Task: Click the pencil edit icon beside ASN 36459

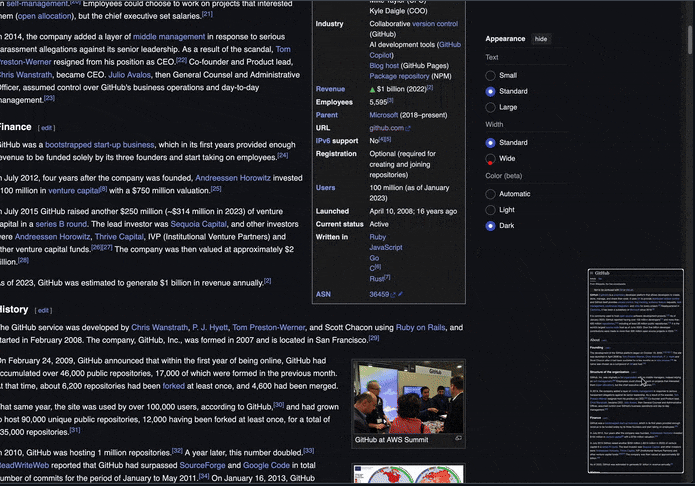Action: (401, 295)
